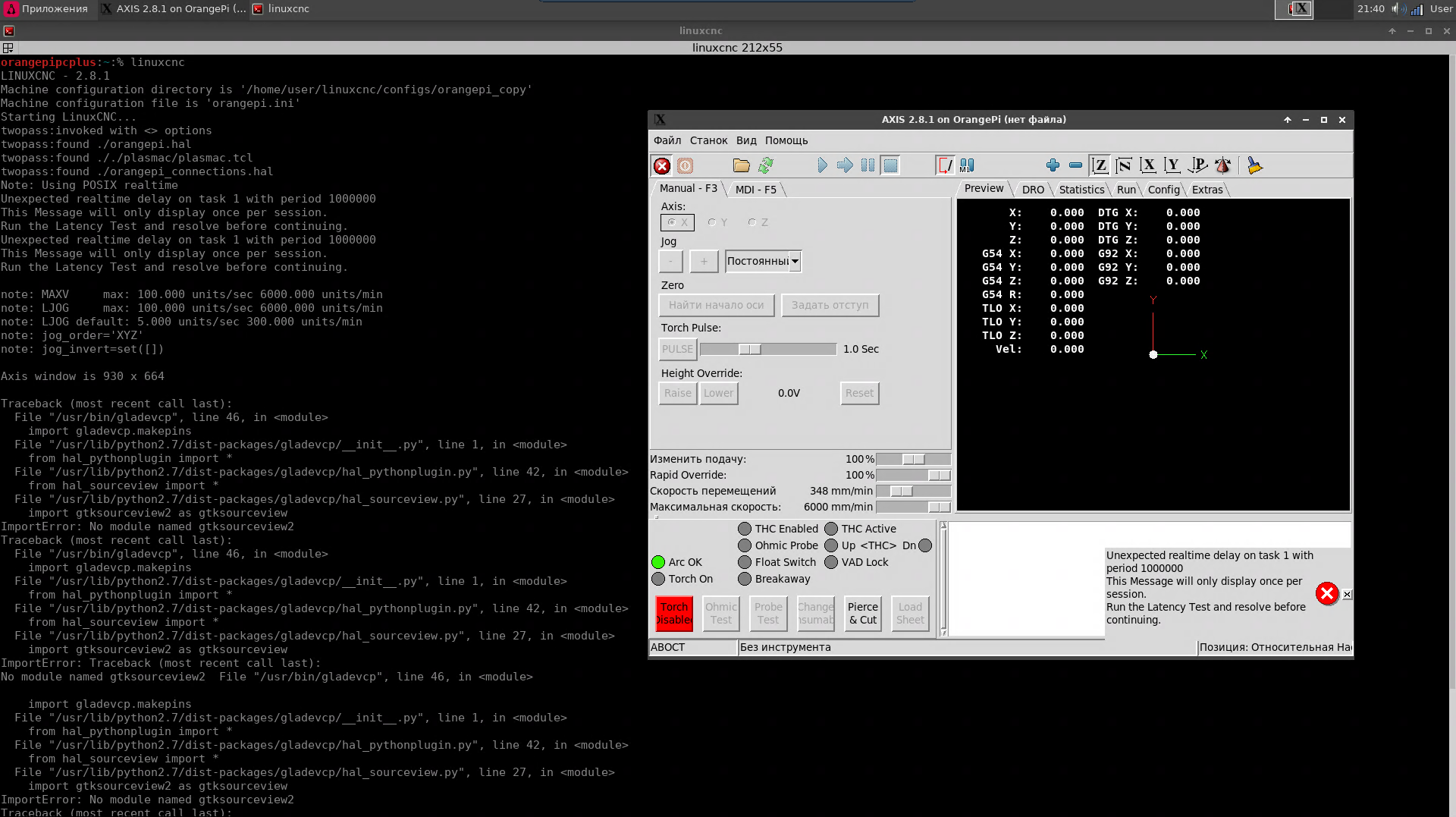Click the Probe Test button
1456x817 pixels.
pyautogui.click(x=768, y=614)
